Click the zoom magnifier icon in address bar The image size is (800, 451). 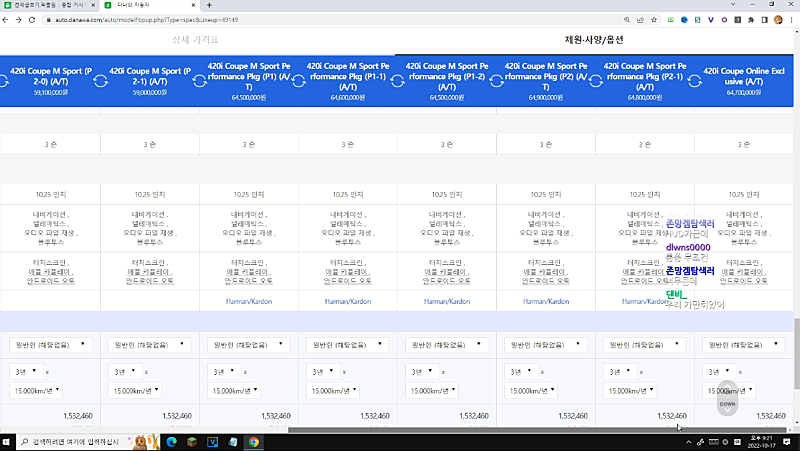coord(627,20)
